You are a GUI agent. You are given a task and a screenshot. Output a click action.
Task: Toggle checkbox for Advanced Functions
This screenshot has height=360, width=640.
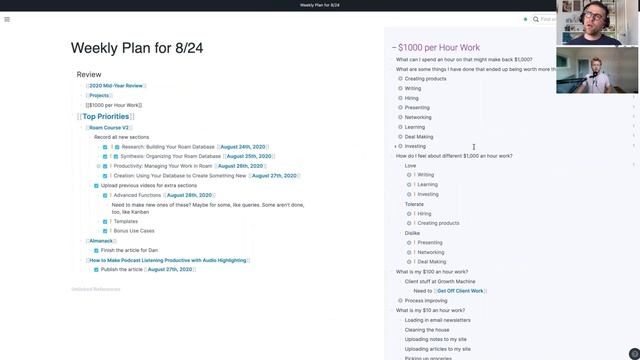point(105,196)
